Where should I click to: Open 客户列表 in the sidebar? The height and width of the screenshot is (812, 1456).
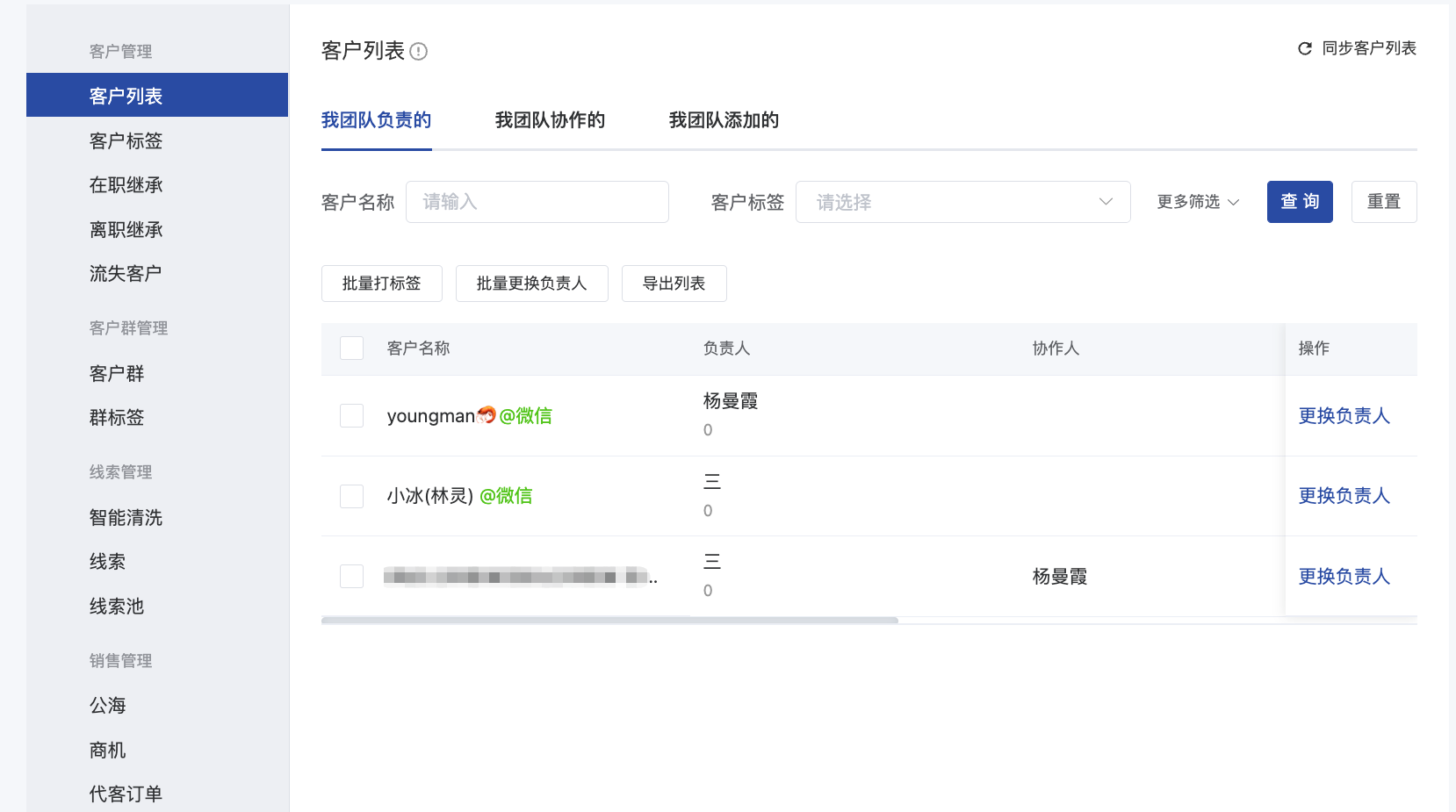[157, 95]
